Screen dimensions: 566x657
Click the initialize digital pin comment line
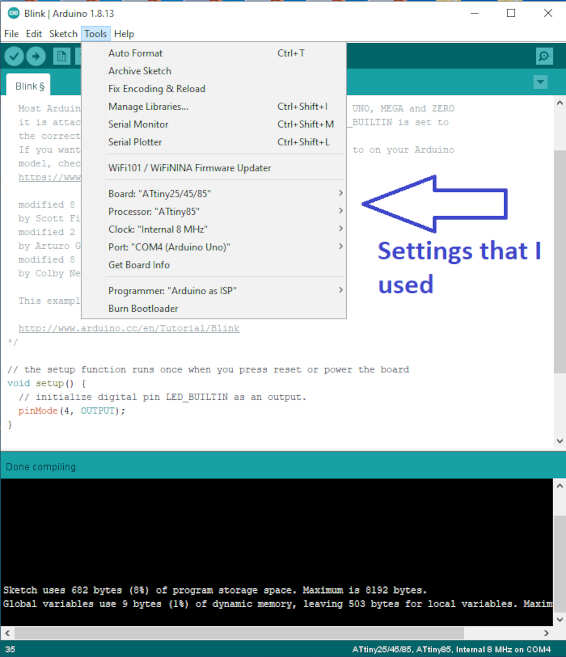point(163,397)
